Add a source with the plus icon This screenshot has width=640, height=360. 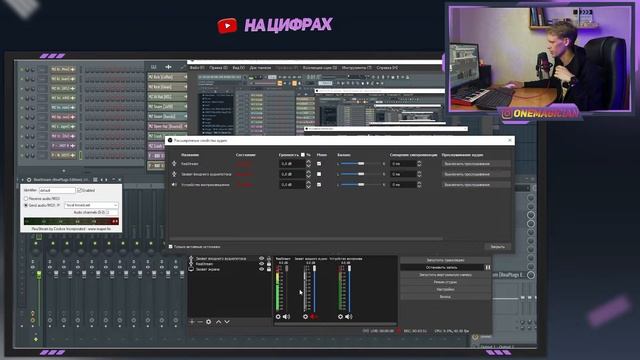click(x=192, y=322)
